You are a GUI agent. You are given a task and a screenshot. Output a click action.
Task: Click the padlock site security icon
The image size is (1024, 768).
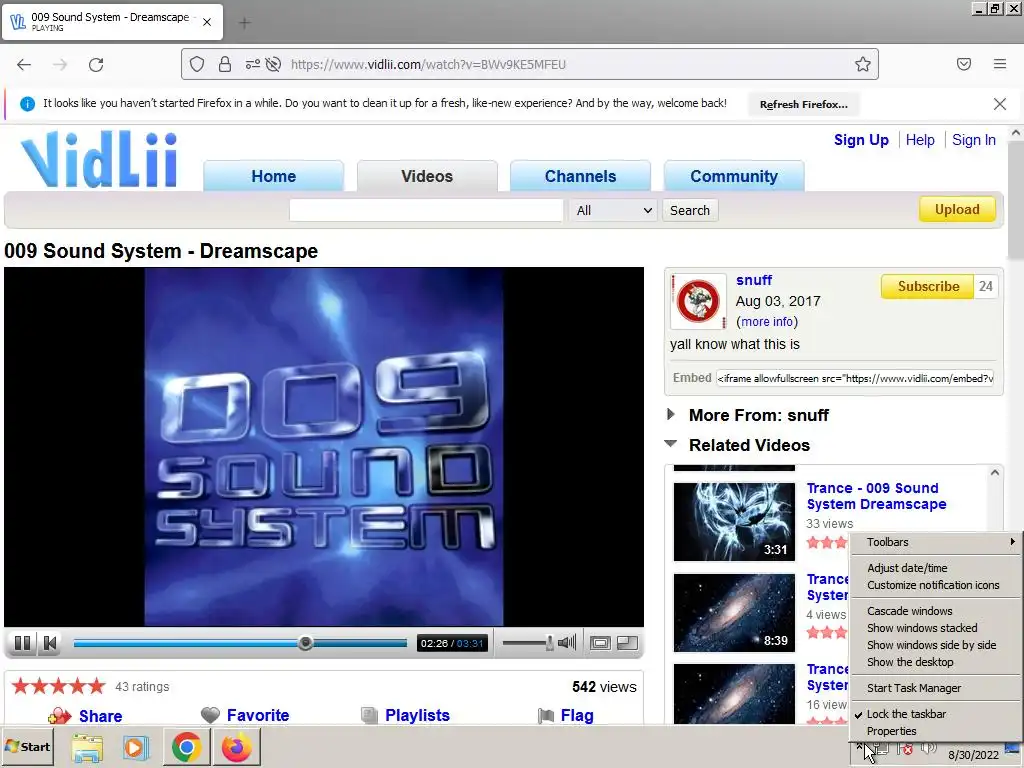[225, 64]
